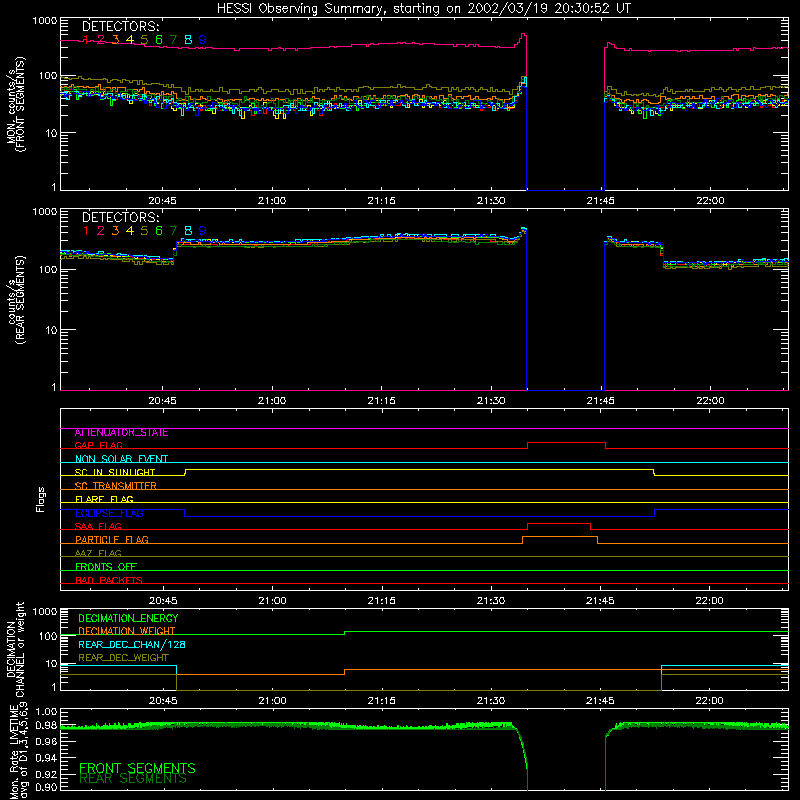Click the HESSI Observing Summary plot title
This screenshot has height=800, width=800.
pos(423,9)
